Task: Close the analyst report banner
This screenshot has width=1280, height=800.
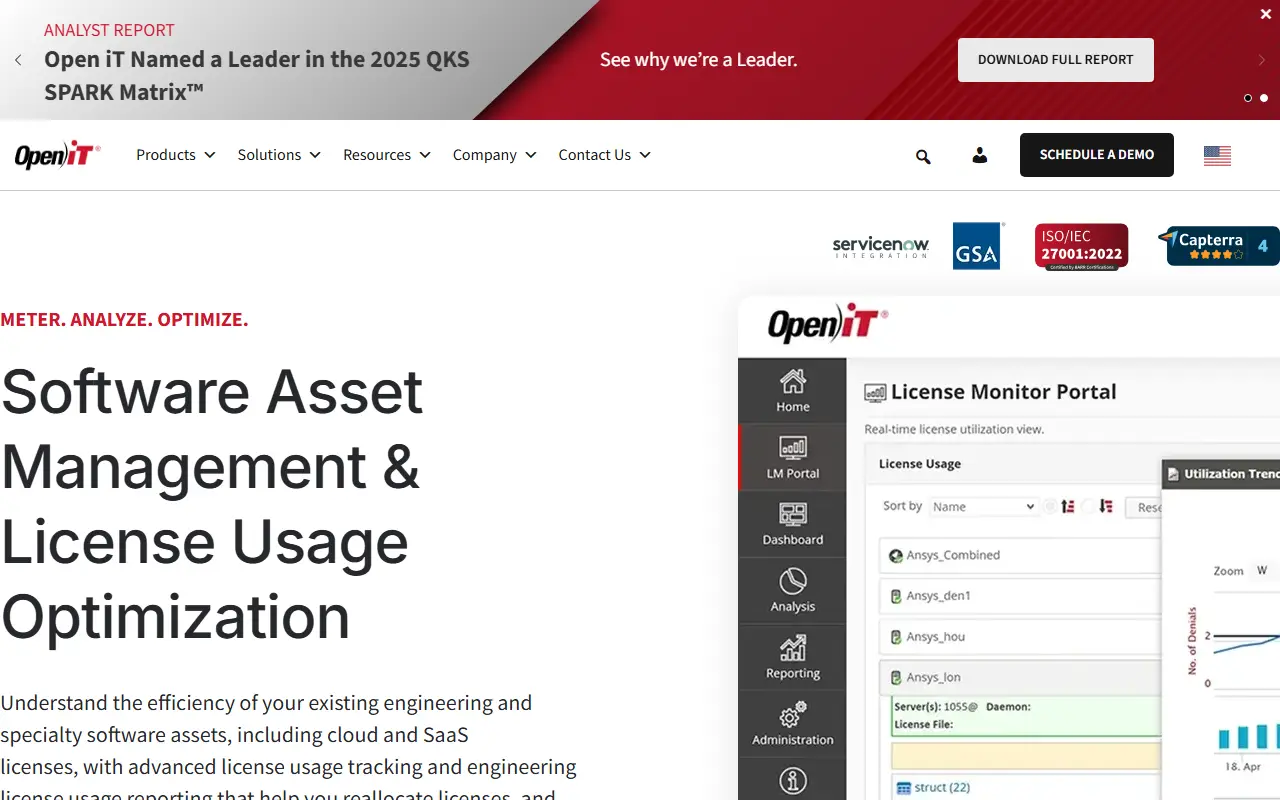Action: [1265, 14]
